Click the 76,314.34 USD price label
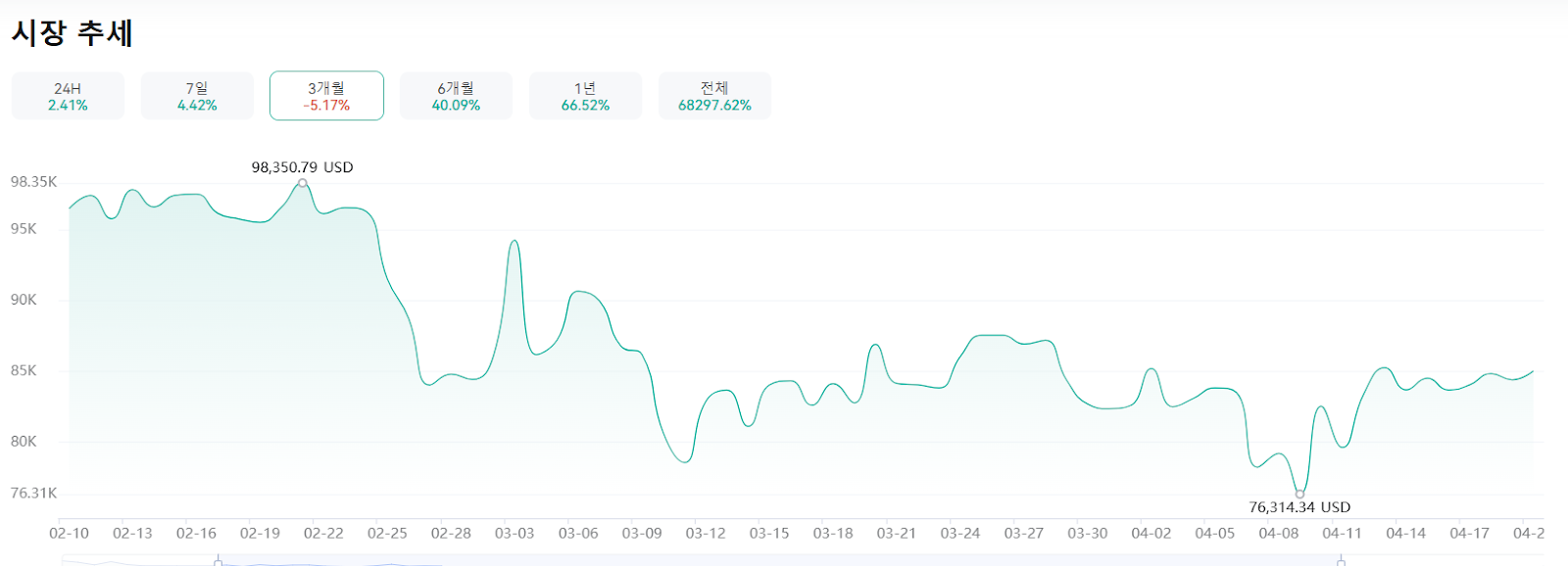Viewport: 1568px width, 566px height. pos(1299,507)
